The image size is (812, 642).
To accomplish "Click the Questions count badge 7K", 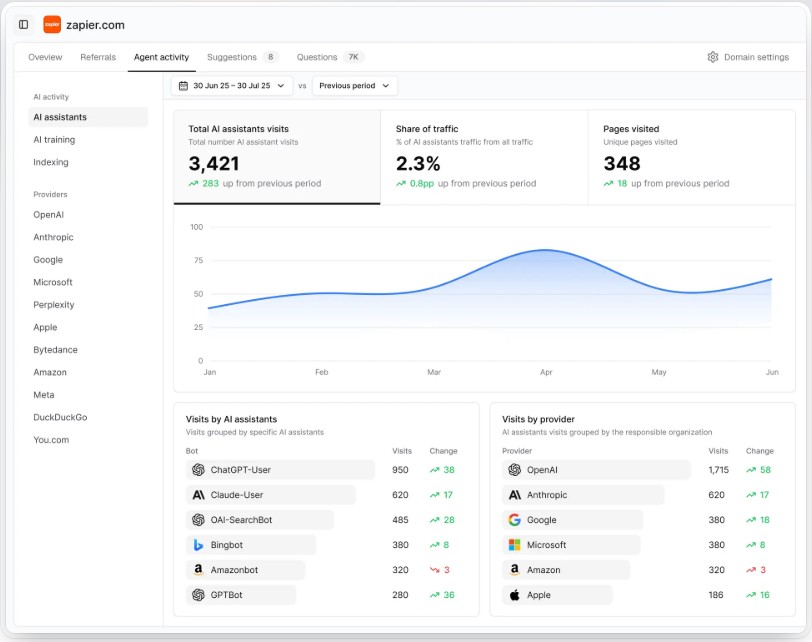I will click(x=353, y=57).
